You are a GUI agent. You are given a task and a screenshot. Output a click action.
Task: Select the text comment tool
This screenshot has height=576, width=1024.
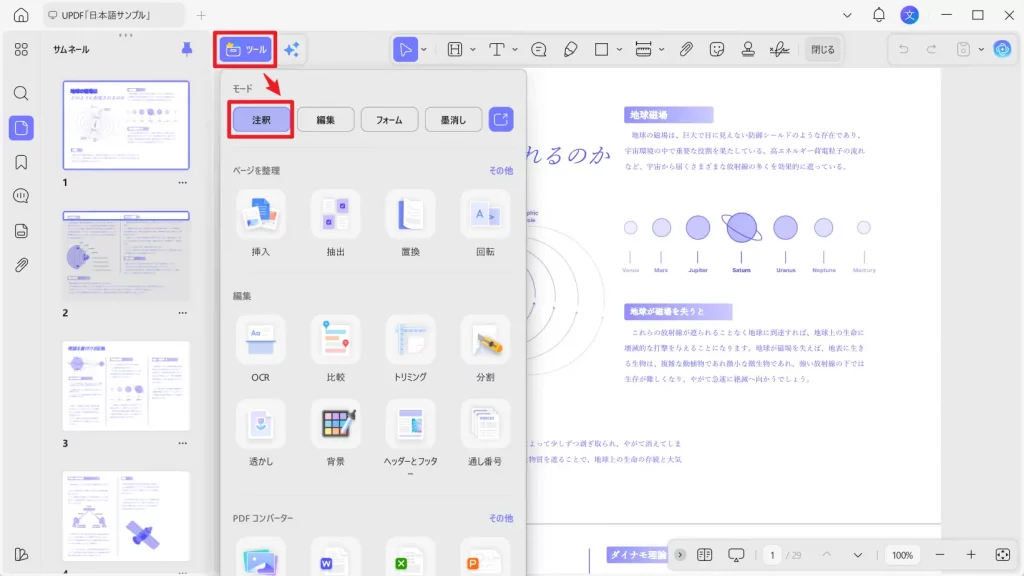[x=496, y=50]
